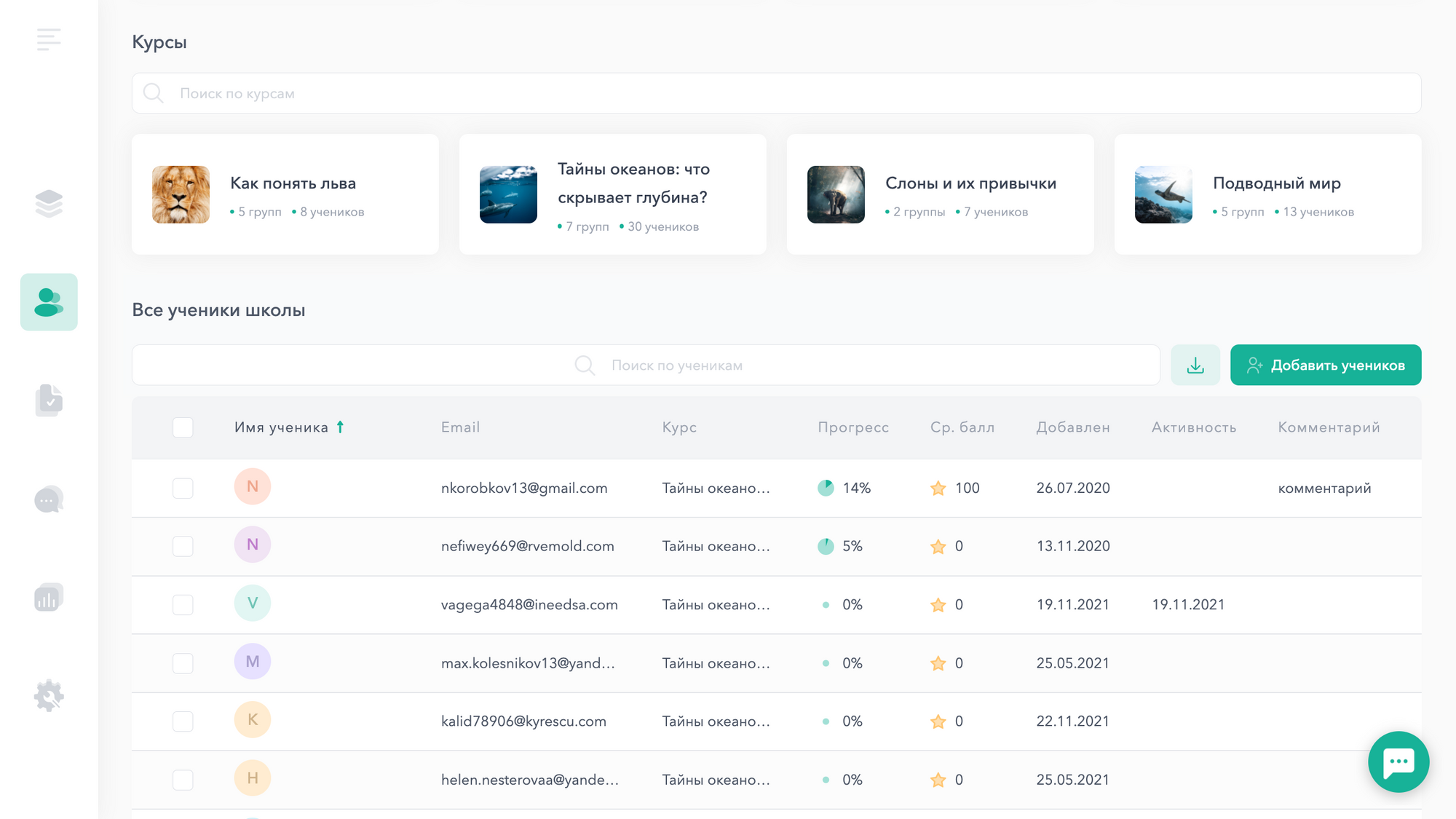The image size is (1456, 819).
Task: Click the download students list icon
Action: point(1195,365)
